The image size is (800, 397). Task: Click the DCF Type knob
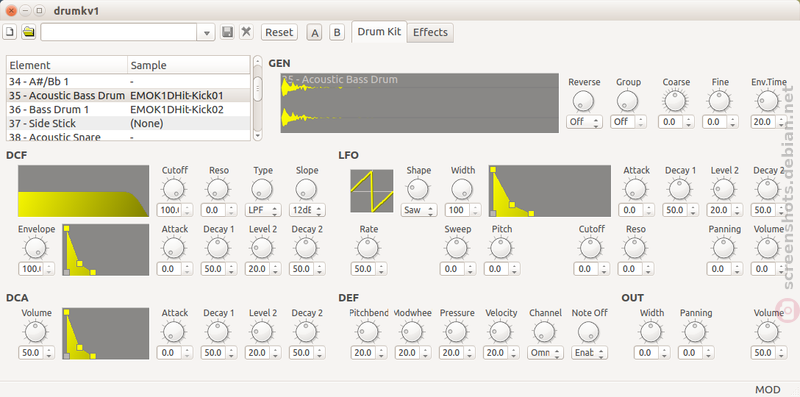tap(262, 190)
